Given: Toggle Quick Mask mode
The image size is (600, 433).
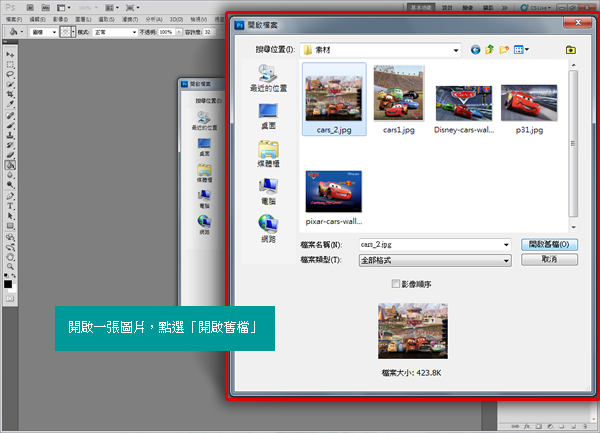Looking at the screenshot, I should click(10, 299).
